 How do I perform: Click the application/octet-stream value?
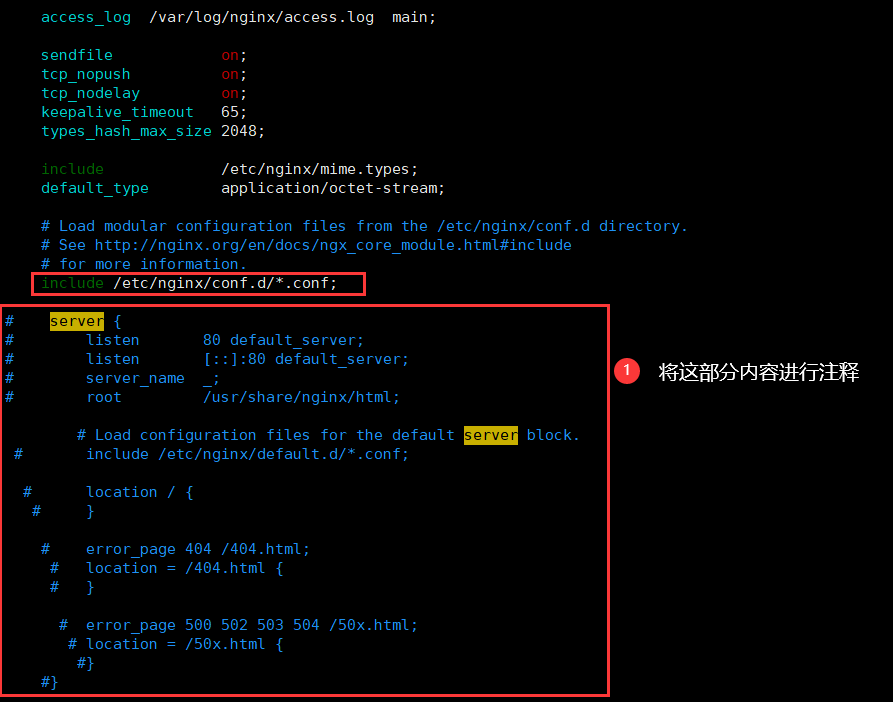[x=329, y=188]
